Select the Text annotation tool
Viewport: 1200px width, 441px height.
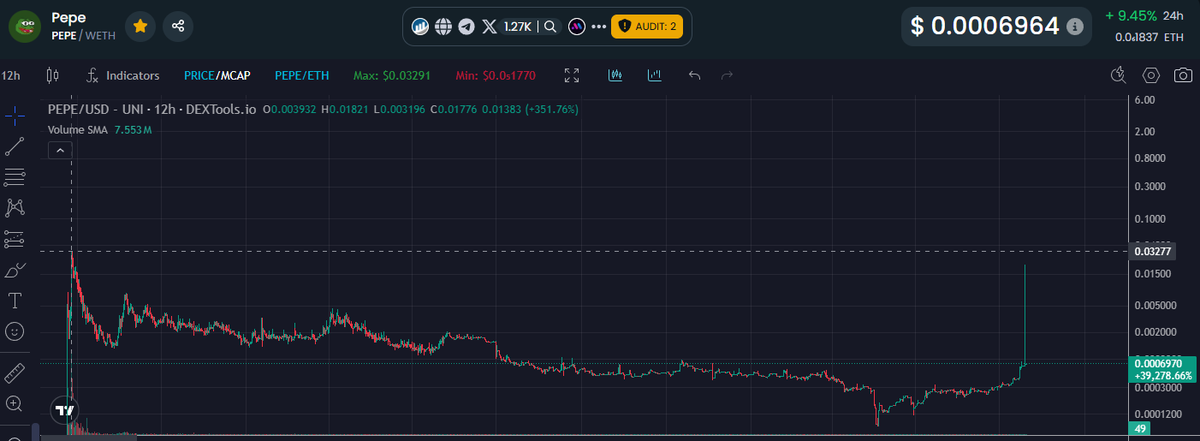[15, 300]
